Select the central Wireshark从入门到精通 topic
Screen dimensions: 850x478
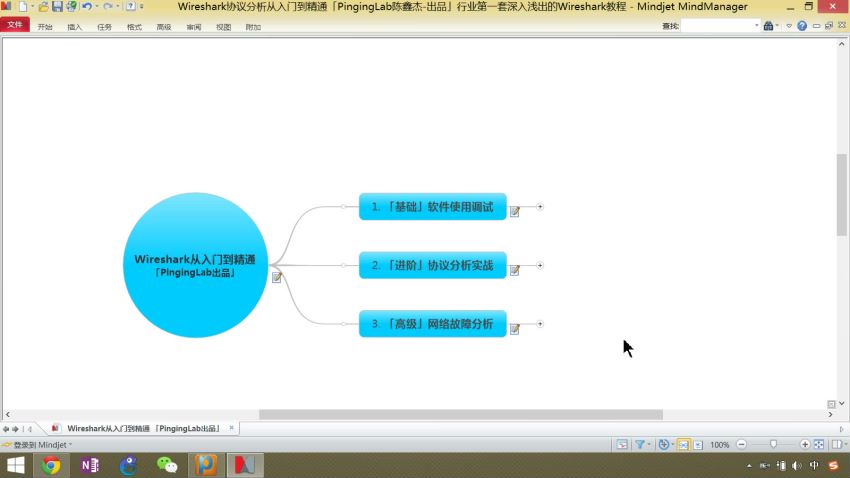(195, 265)
